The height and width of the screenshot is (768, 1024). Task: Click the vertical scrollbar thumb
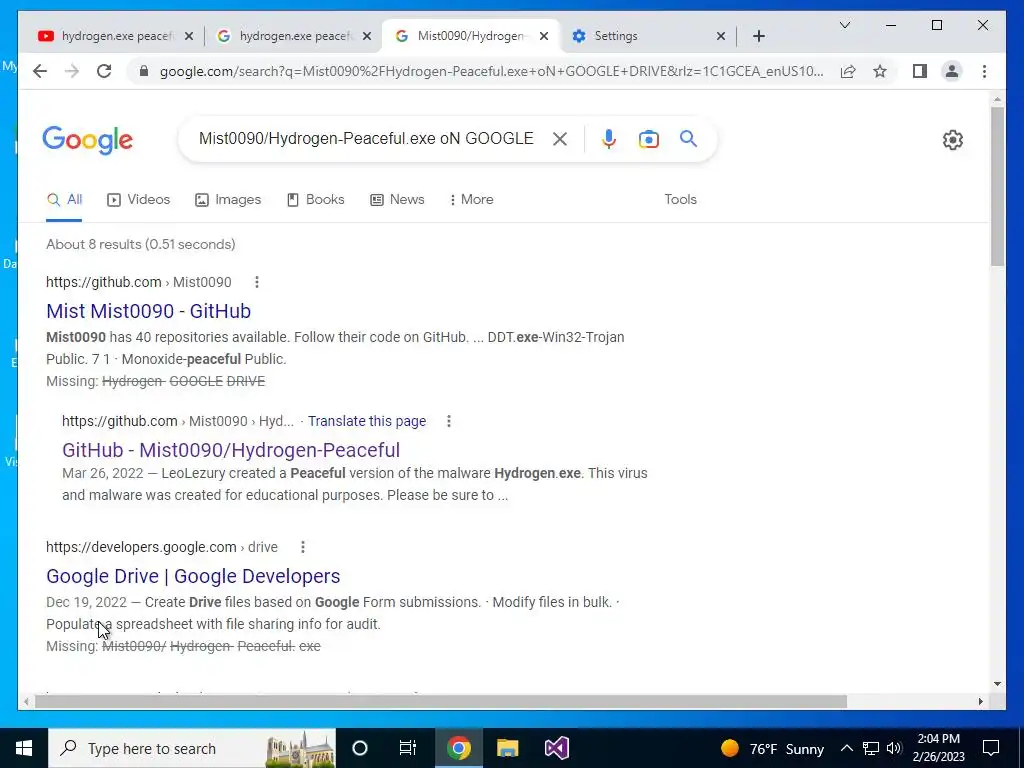click(x=997, y=186)
